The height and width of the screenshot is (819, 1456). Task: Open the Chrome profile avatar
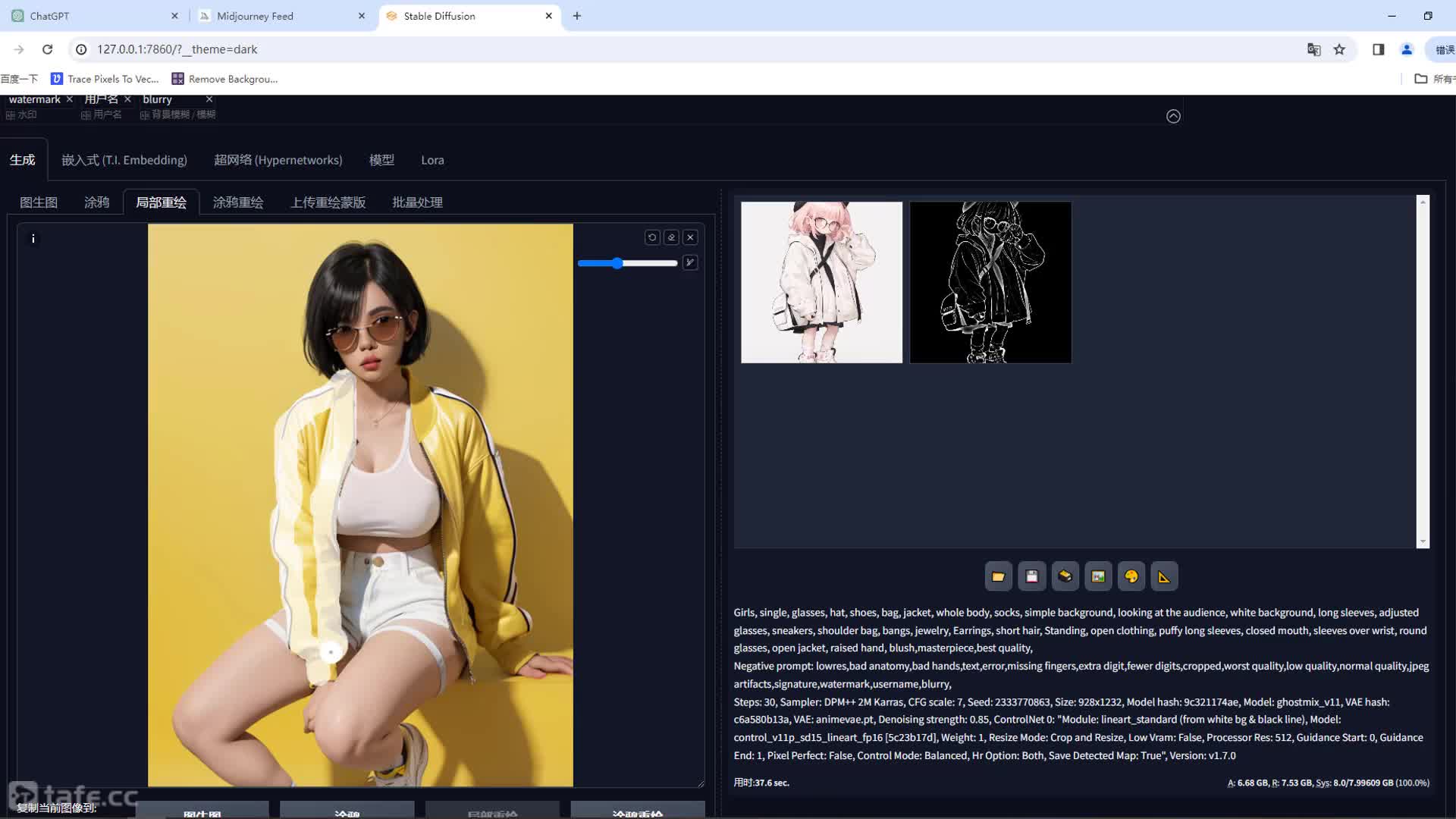[1407, 49]
